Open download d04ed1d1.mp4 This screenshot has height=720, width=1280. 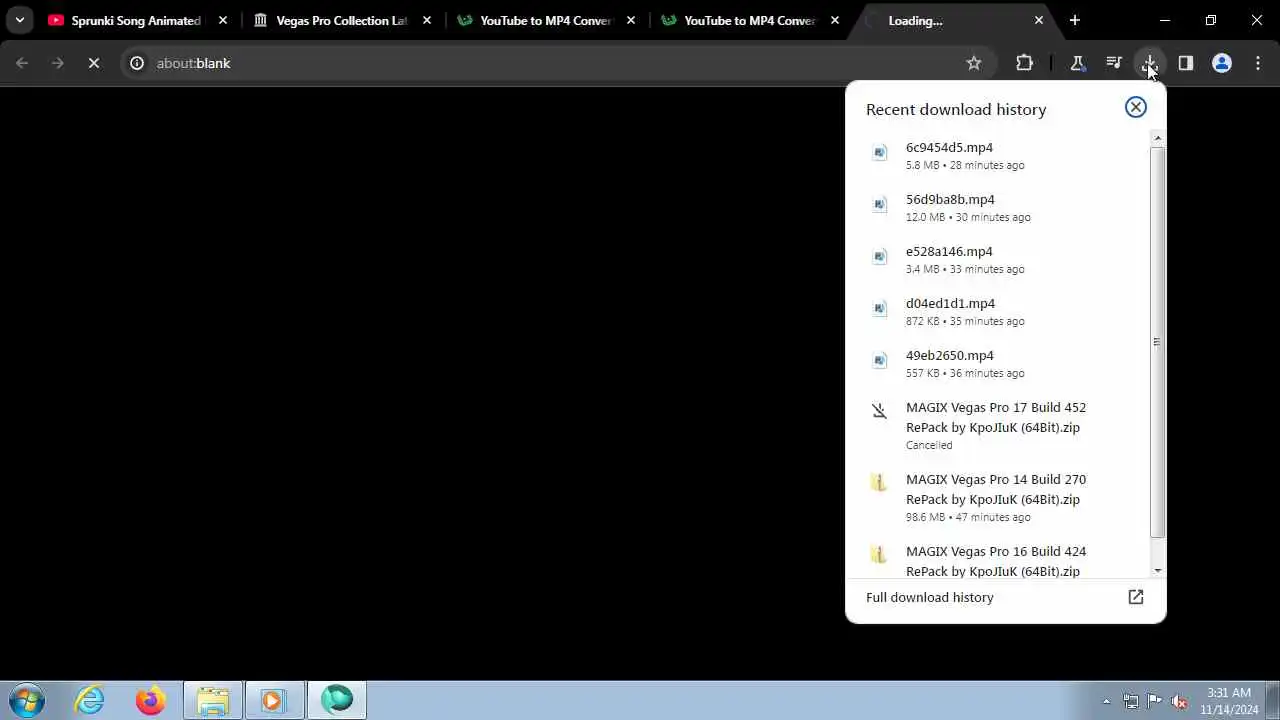(x=997, y=311)
